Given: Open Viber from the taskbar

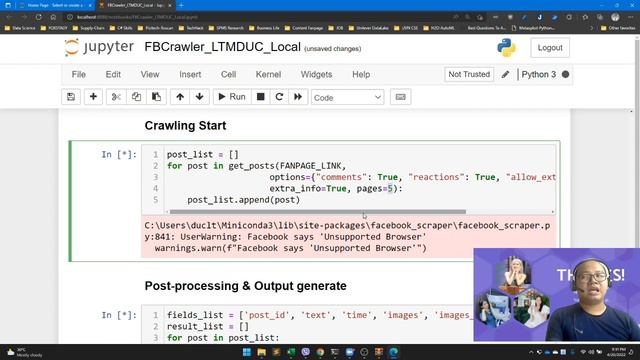Looking at the screenshot, I should point(306,352).
